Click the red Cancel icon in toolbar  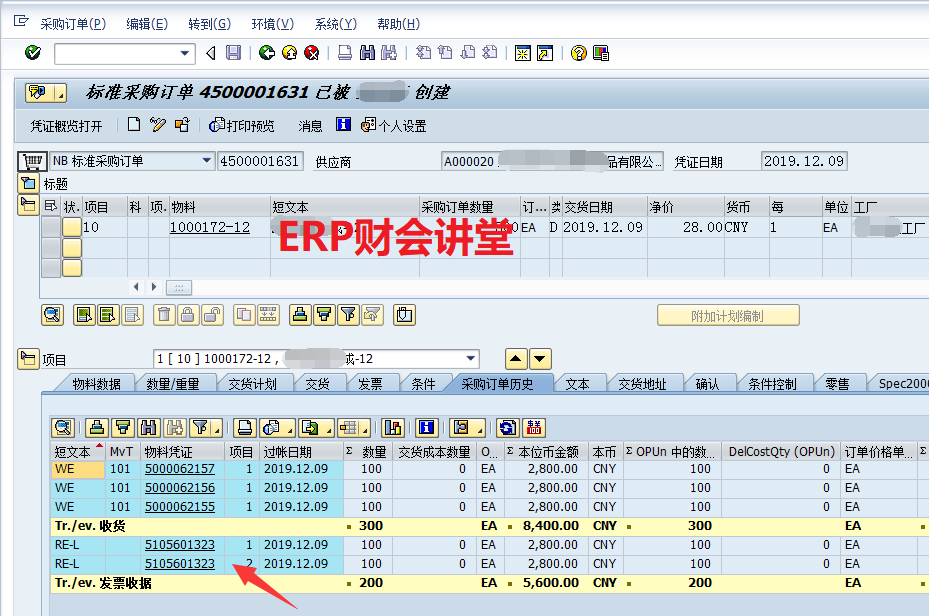tap(311, 53)
